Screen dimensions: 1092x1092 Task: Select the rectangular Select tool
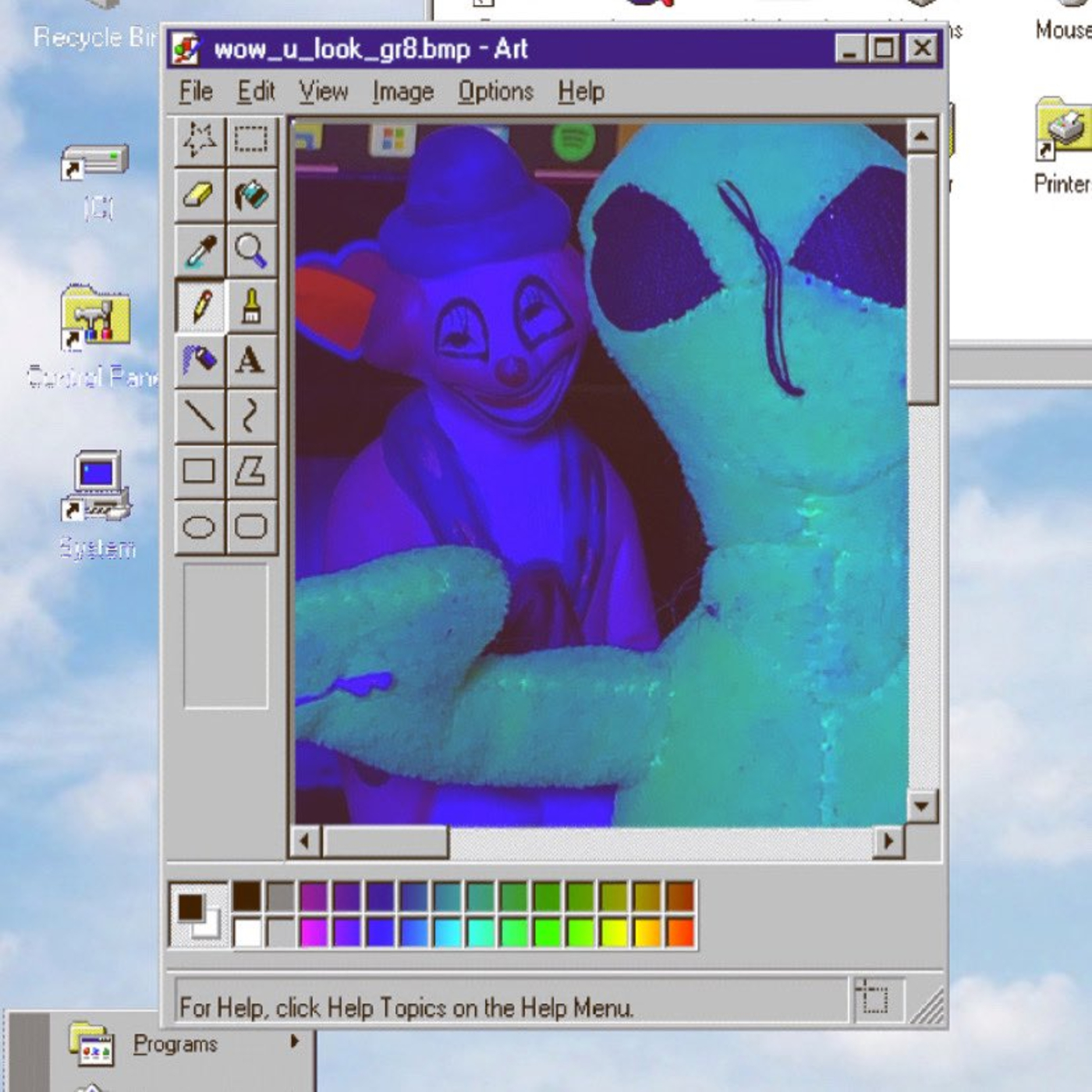(251, 140)
